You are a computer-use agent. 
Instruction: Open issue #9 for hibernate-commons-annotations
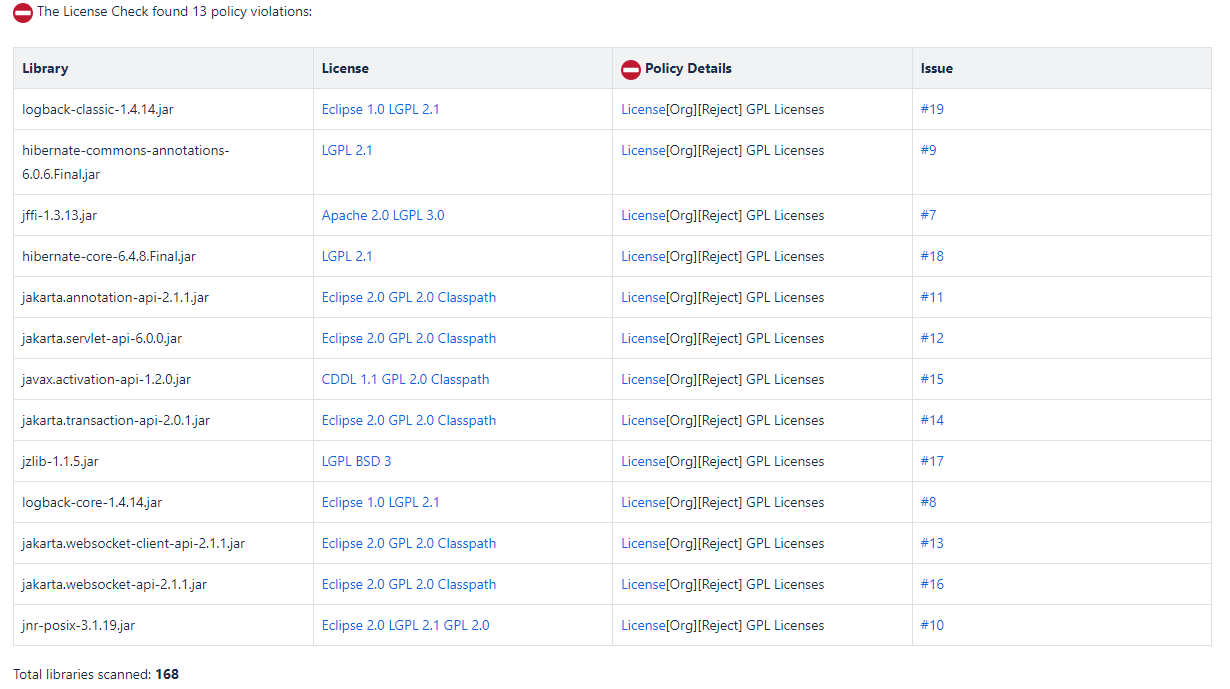pos(928,150)
